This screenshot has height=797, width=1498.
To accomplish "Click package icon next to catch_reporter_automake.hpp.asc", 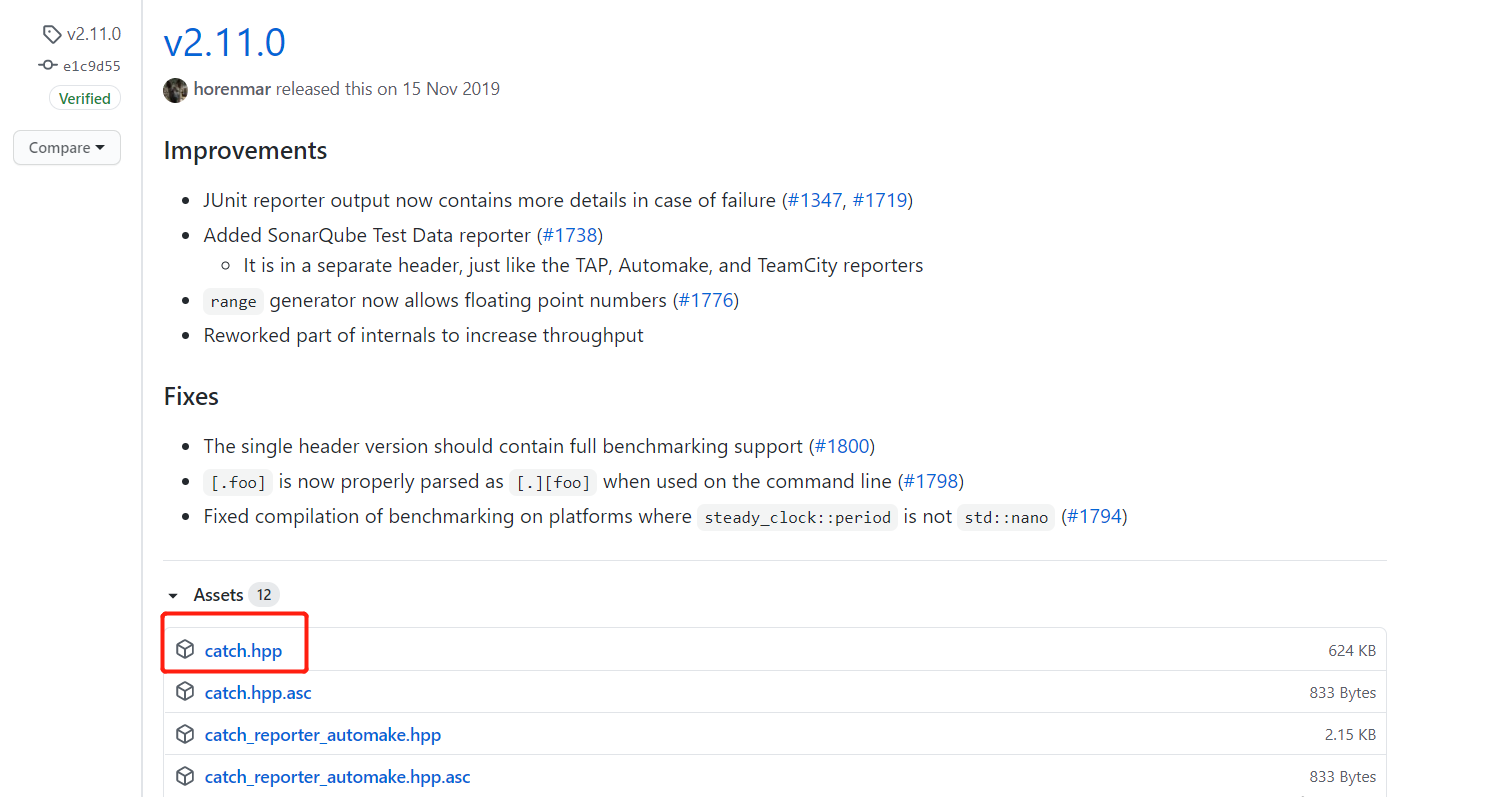I will point(185,776).
